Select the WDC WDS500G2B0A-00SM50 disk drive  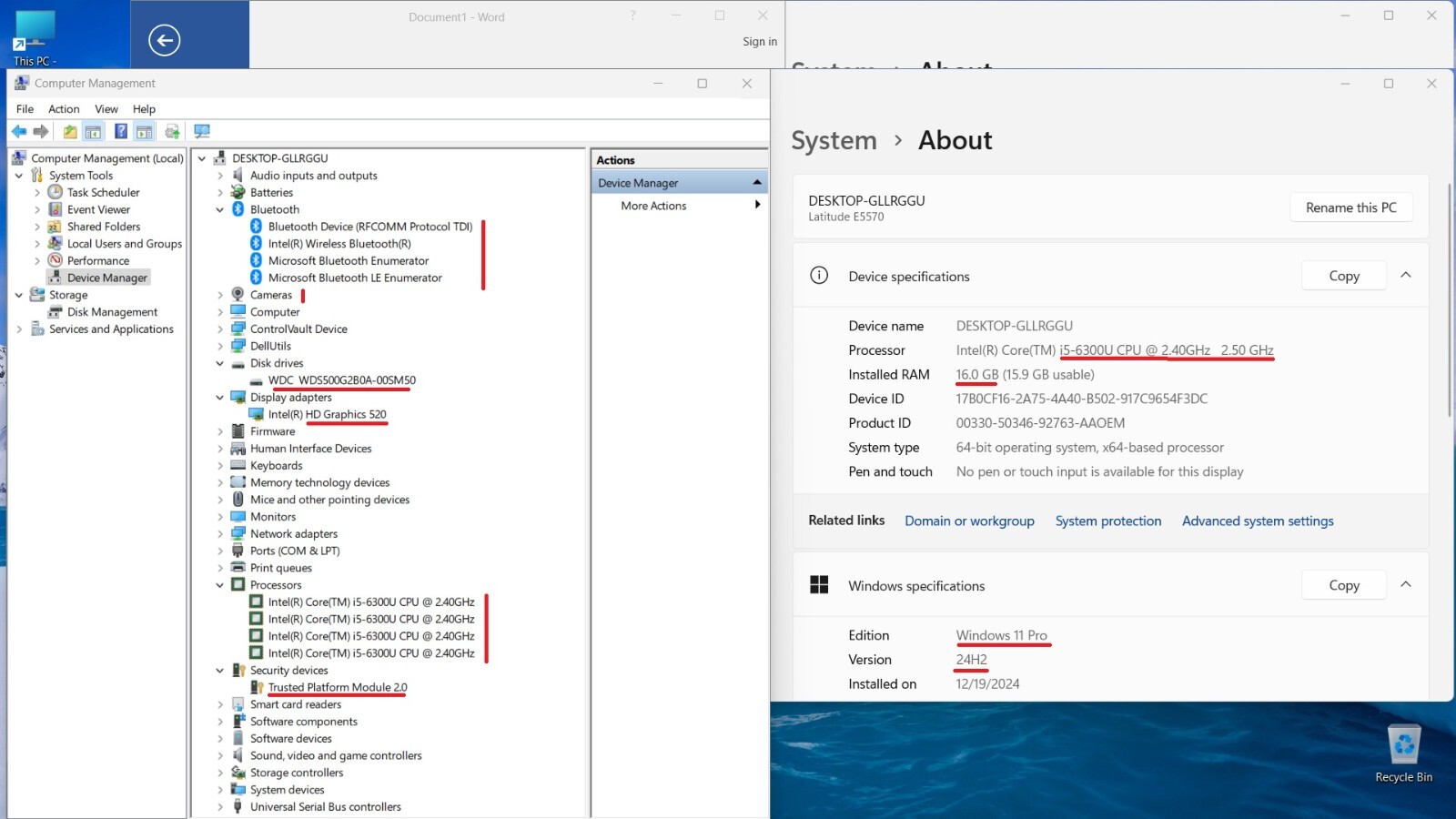[x=341, y=380]
